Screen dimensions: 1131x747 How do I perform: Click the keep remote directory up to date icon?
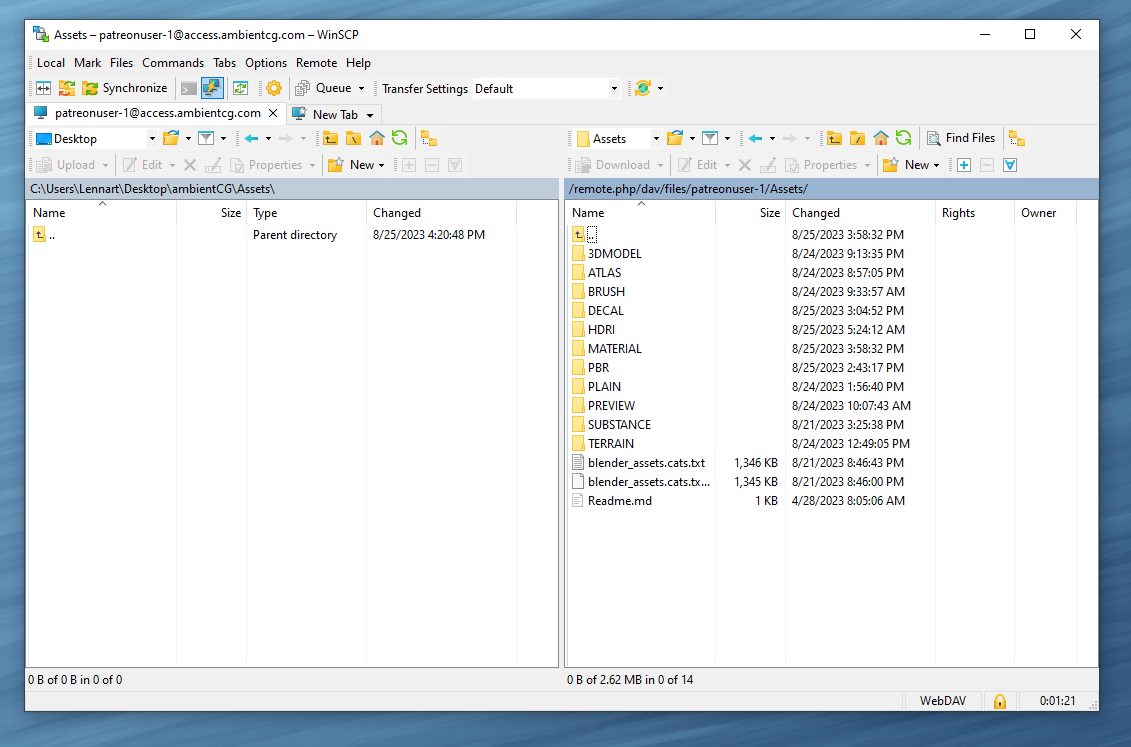pos(240,88)
